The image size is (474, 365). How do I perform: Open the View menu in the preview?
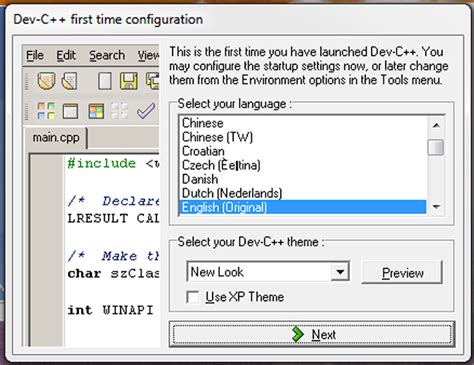click(x=148, y=55)
